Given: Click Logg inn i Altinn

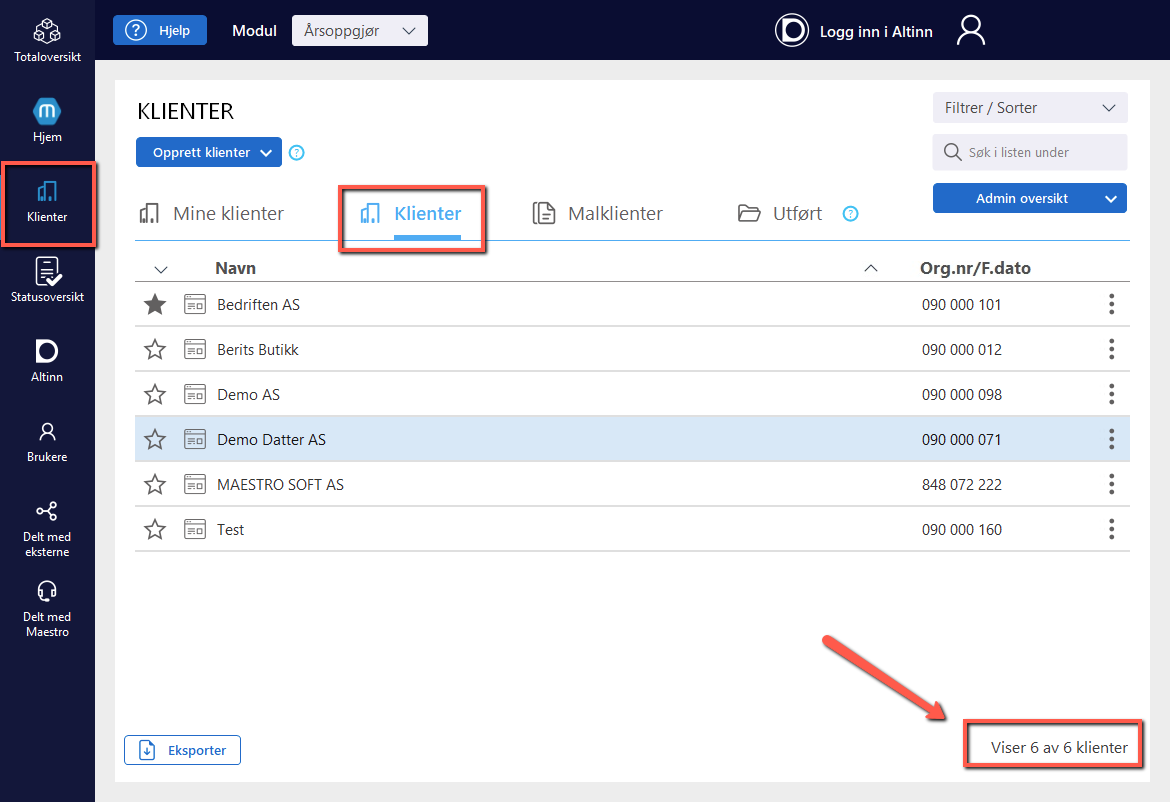Looking at the screenshot, I should (876, 31).
